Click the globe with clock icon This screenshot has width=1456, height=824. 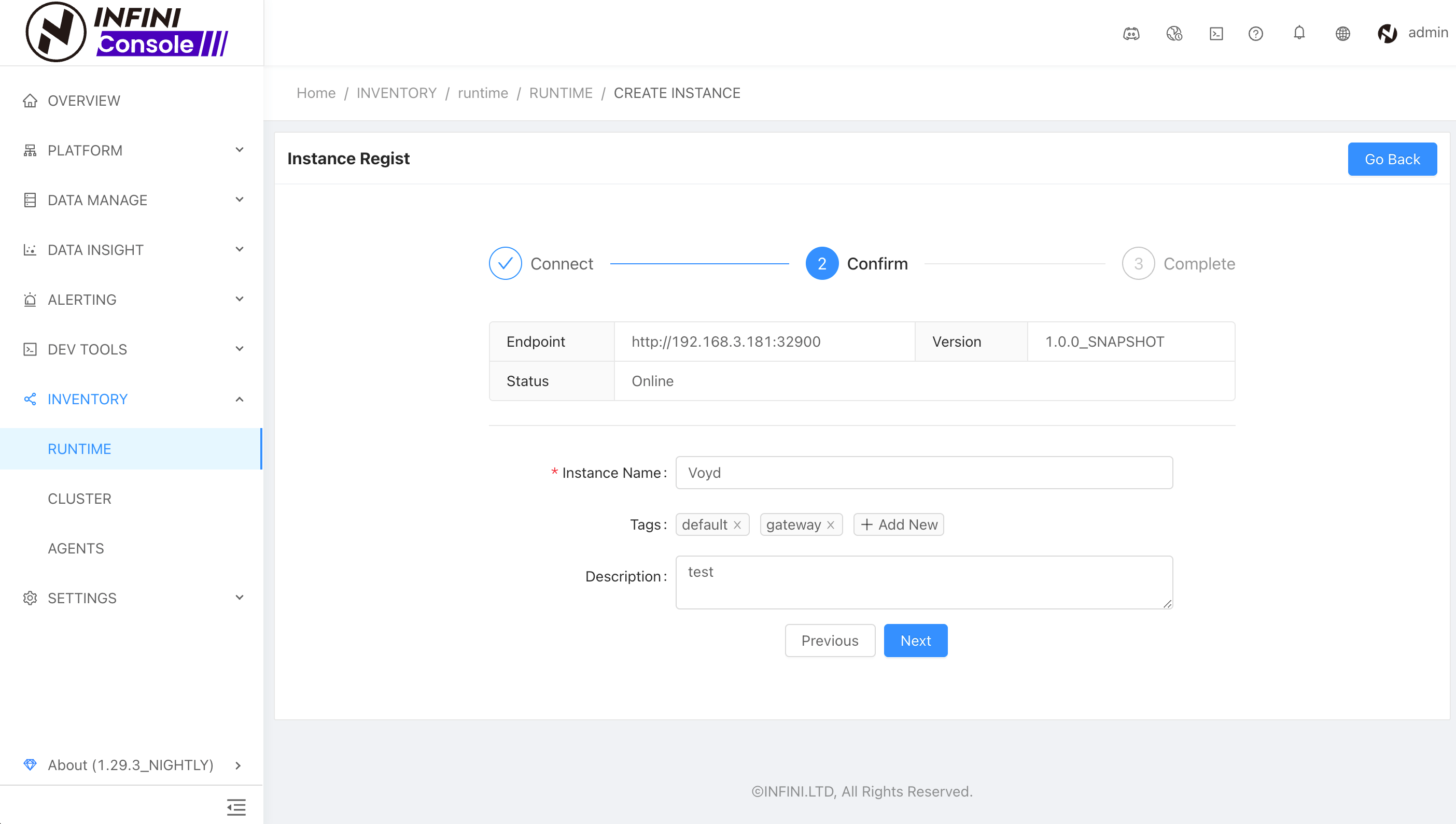click(x=1174, y=33)
